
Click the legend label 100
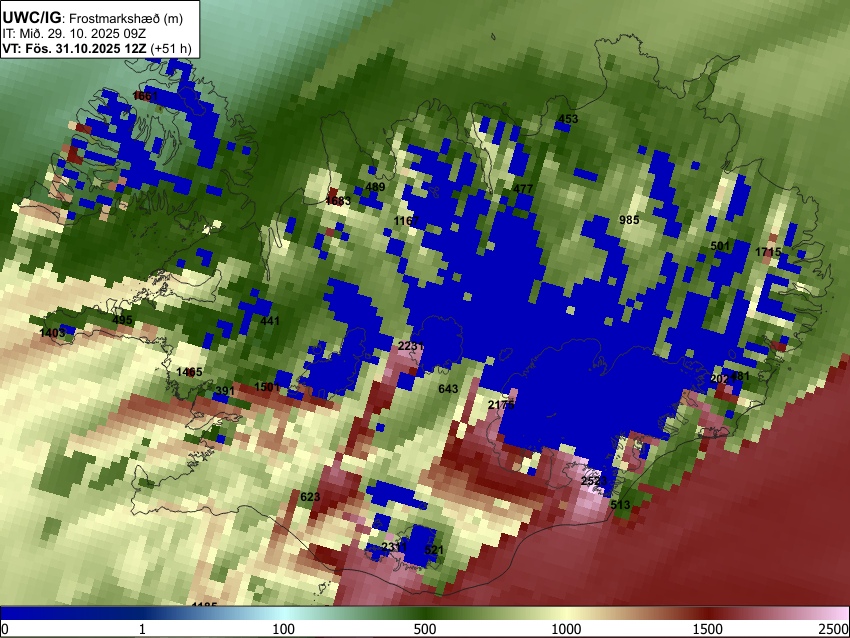click(284, 629)
